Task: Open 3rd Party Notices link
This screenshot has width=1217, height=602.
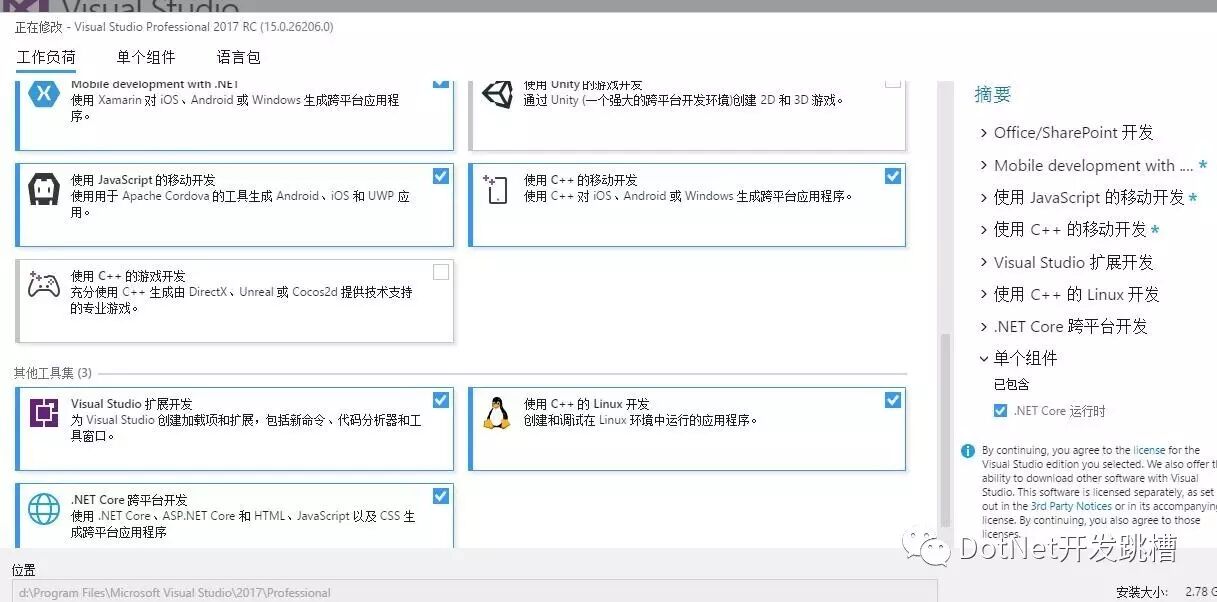Action: click(x=1071, y=507)
